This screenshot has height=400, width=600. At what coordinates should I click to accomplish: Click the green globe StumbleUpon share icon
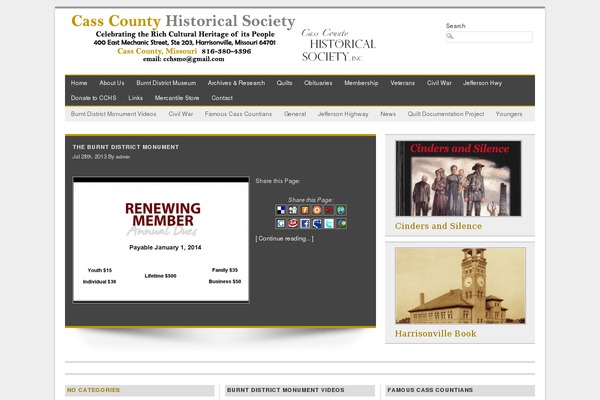click(341, 210)
